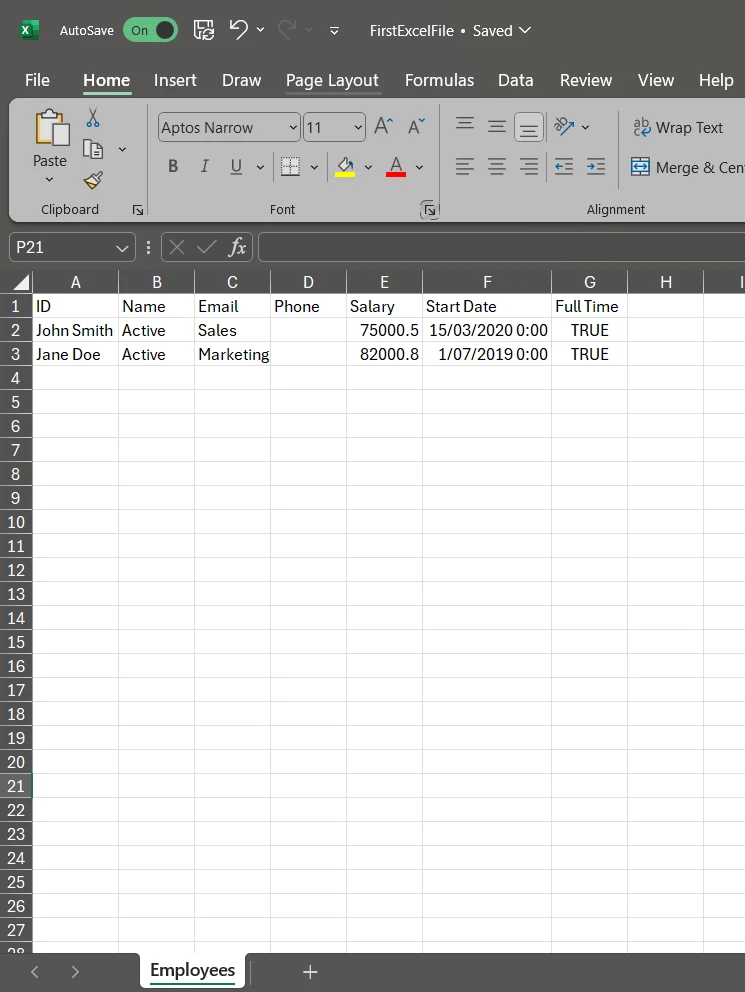Click the Name Box showing P21

(x=62, y=247)
